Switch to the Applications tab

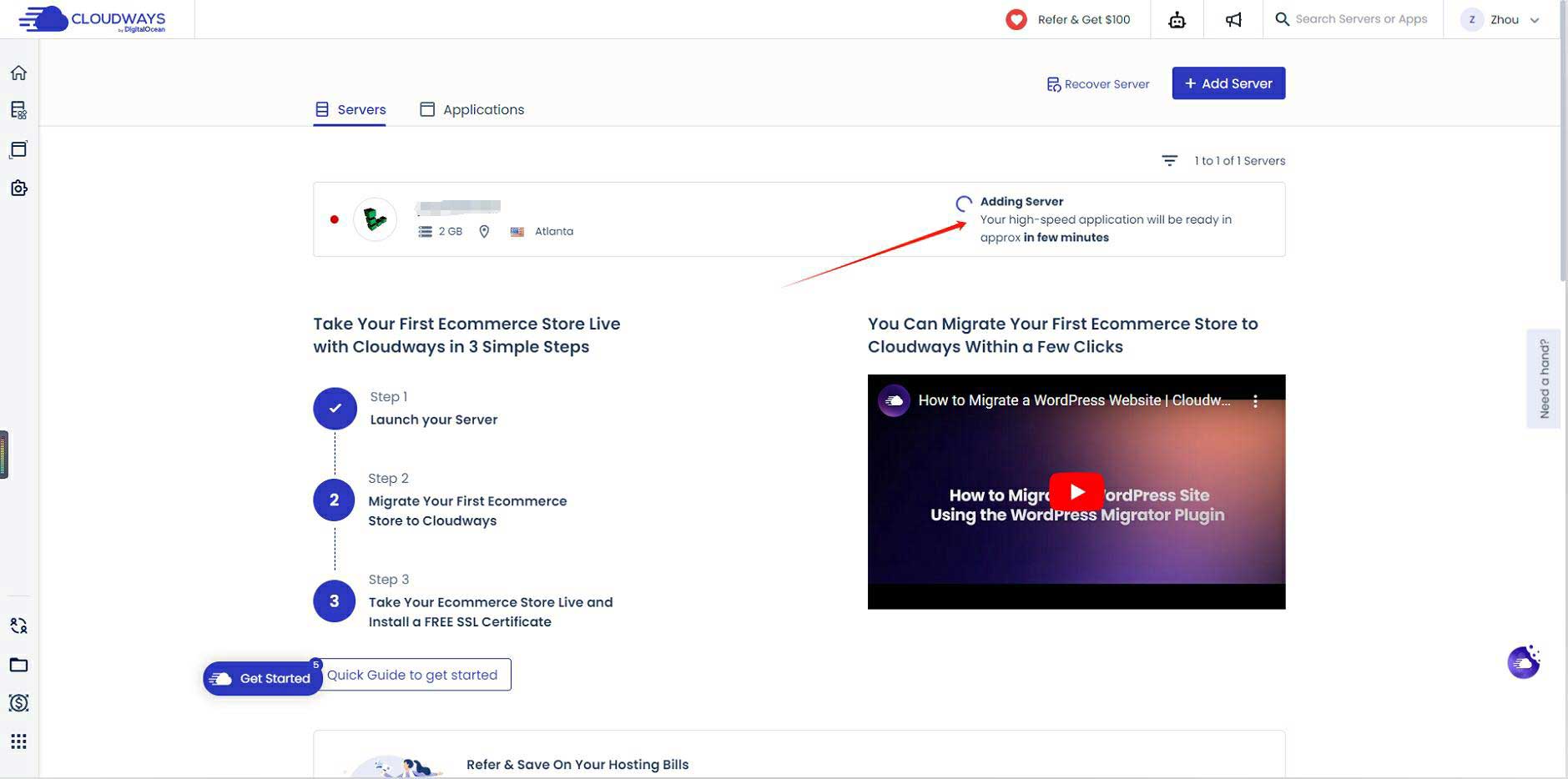472,109
